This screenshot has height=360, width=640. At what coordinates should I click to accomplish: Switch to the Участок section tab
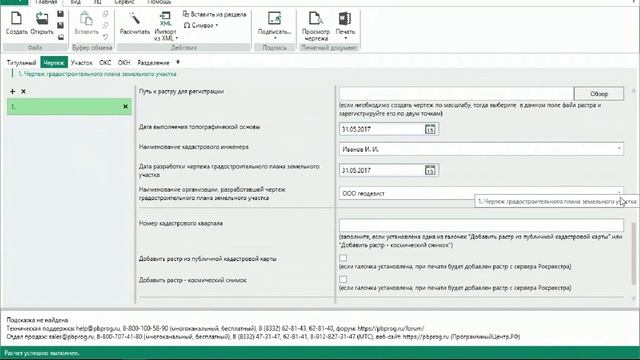tap(82, 62)
